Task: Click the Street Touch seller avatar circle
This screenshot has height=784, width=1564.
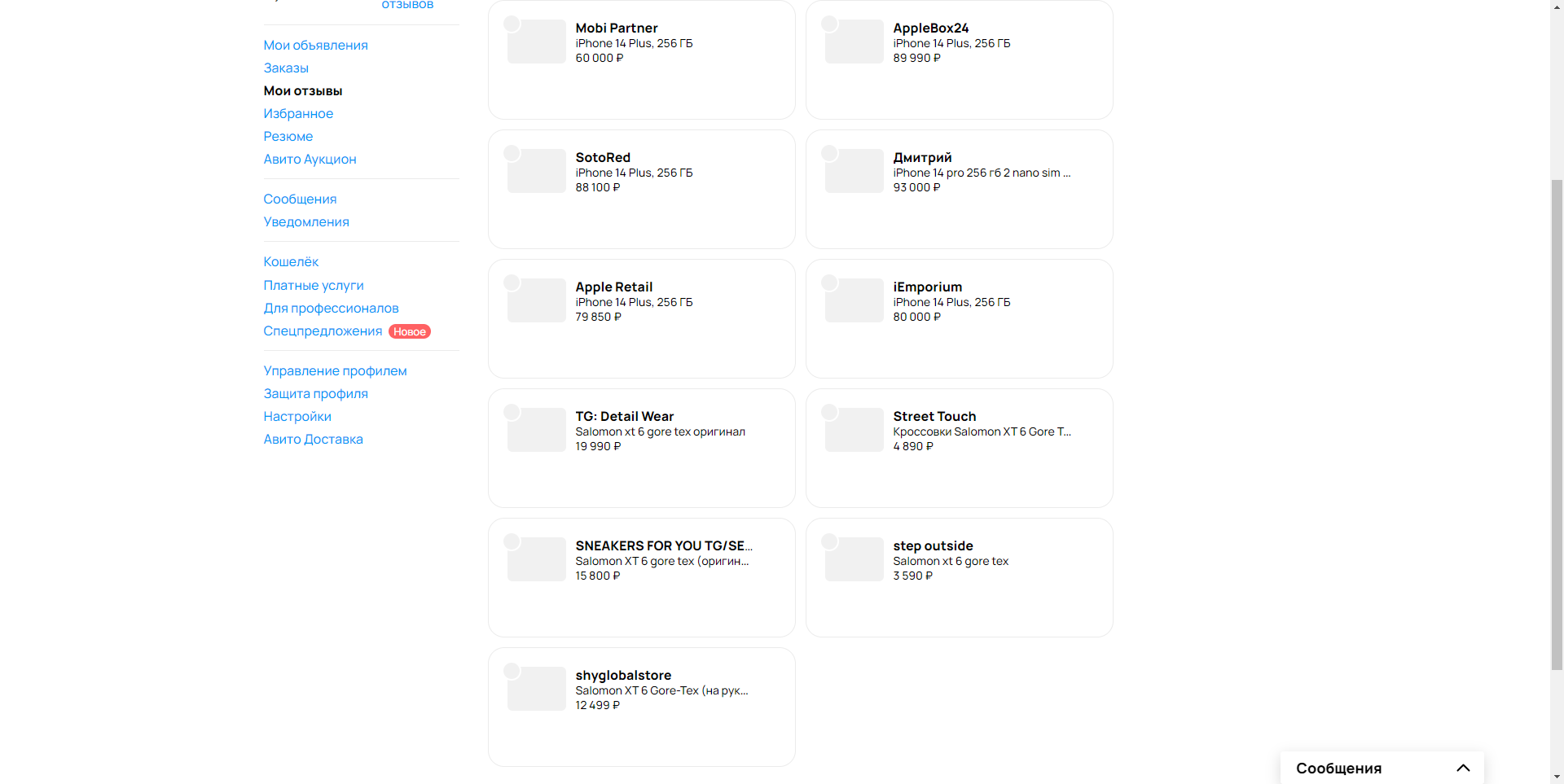Action: pos(829,412)
